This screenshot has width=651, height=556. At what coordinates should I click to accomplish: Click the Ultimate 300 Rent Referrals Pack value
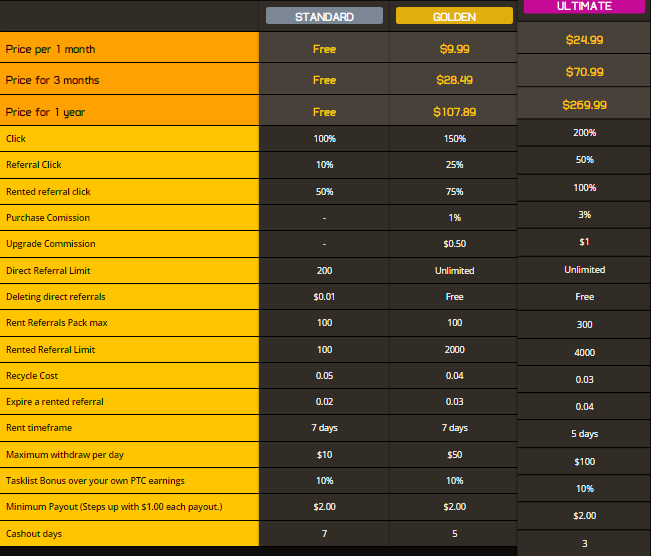[585, 325]
